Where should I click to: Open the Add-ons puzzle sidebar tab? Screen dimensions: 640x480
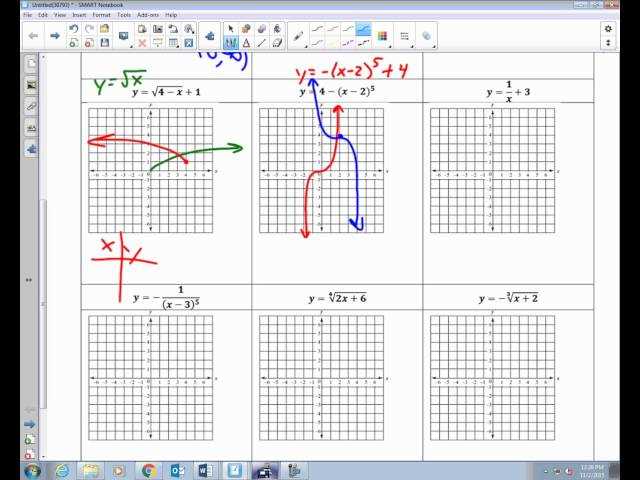point(31,149)
